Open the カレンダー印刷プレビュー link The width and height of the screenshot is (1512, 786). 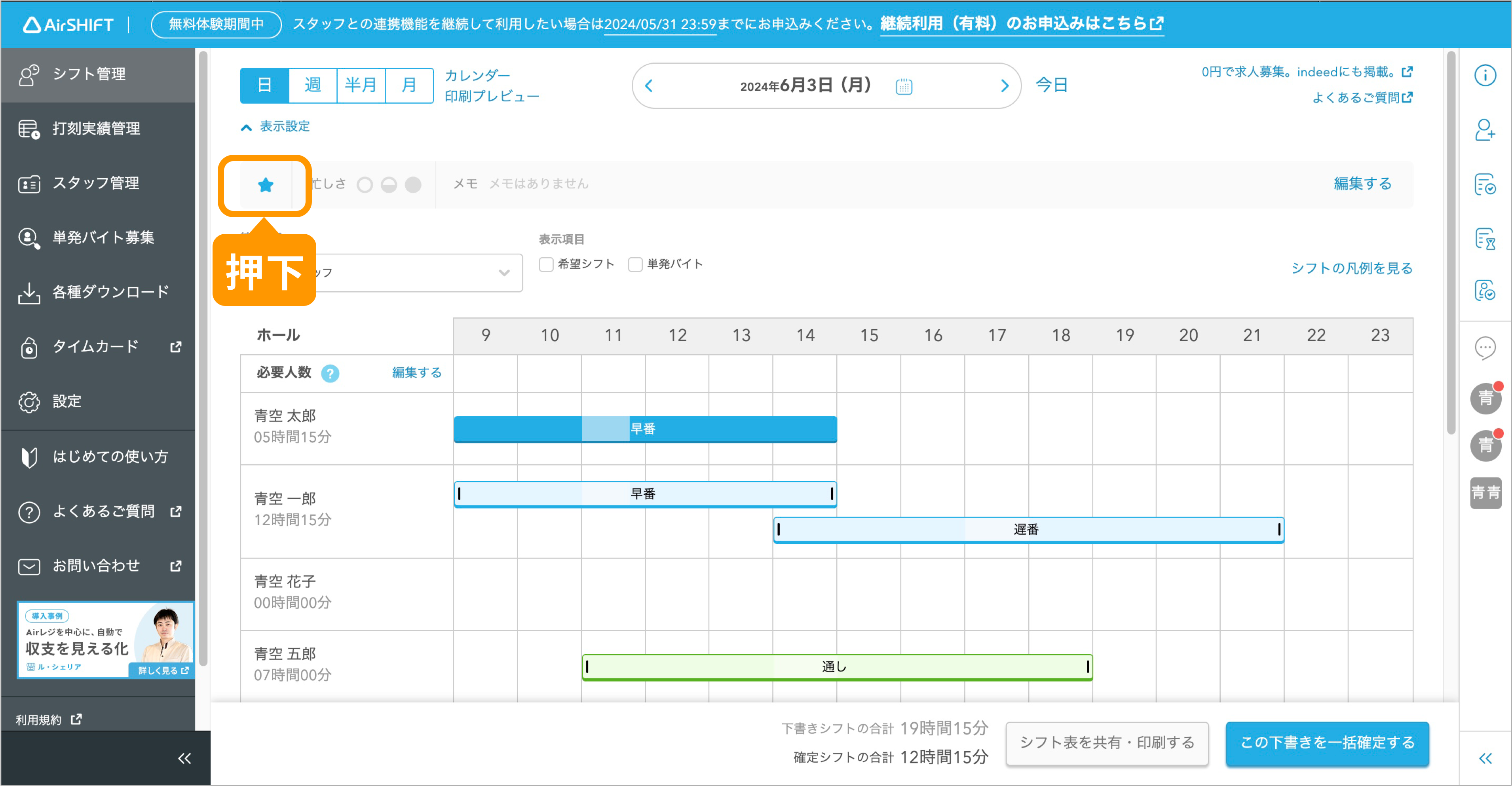(492, 86)
